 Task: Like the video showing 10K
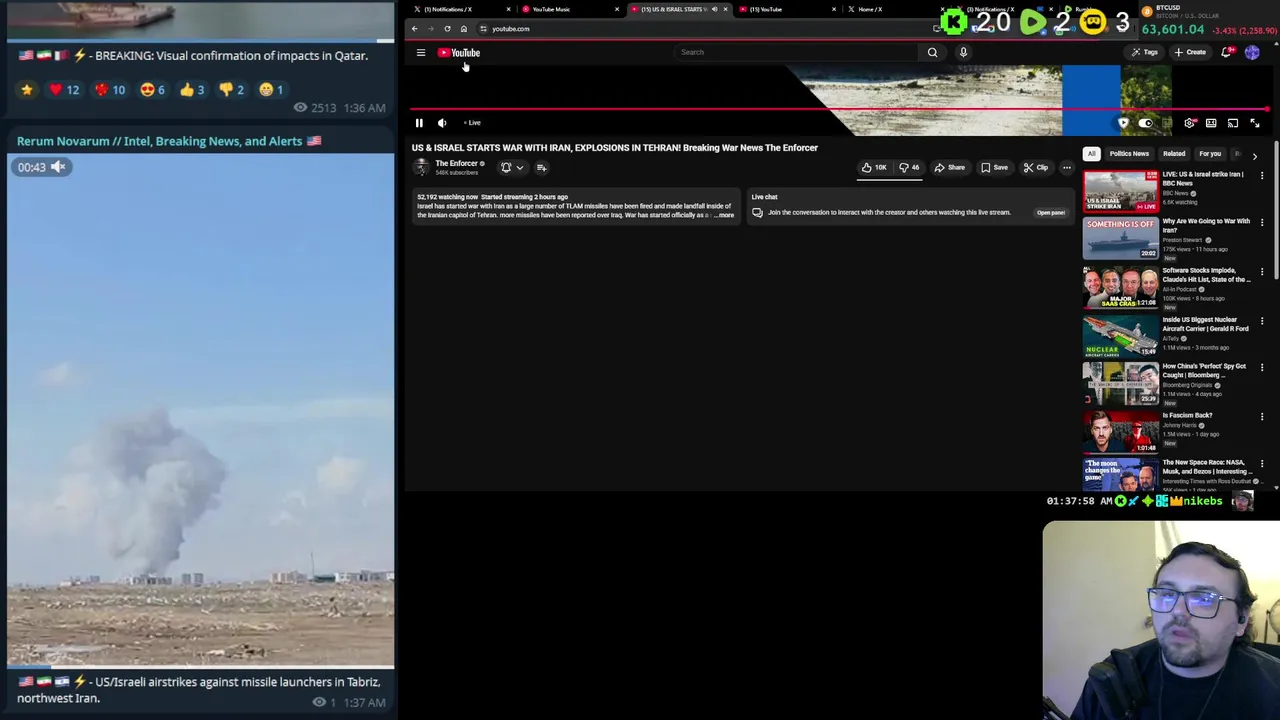(874, 168)
